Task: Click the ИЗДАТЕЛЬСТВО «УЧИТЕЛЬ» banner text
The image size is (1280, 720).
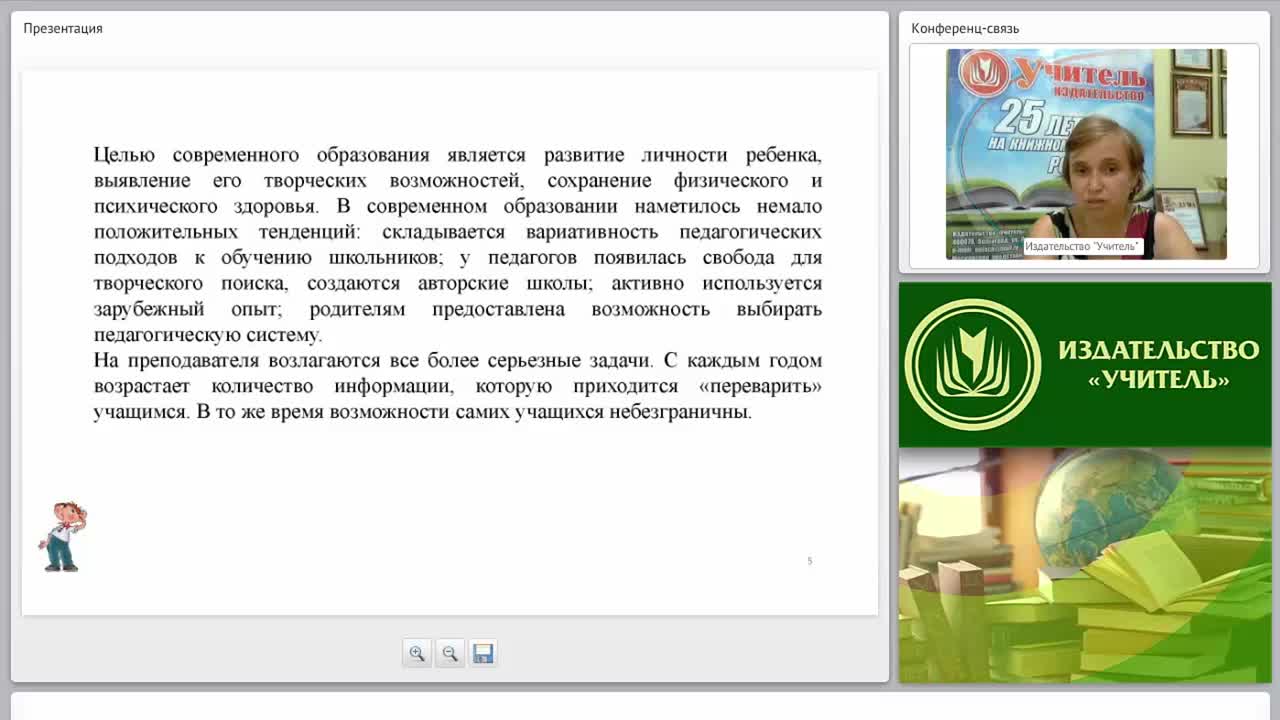Action: click(1158, 364)
